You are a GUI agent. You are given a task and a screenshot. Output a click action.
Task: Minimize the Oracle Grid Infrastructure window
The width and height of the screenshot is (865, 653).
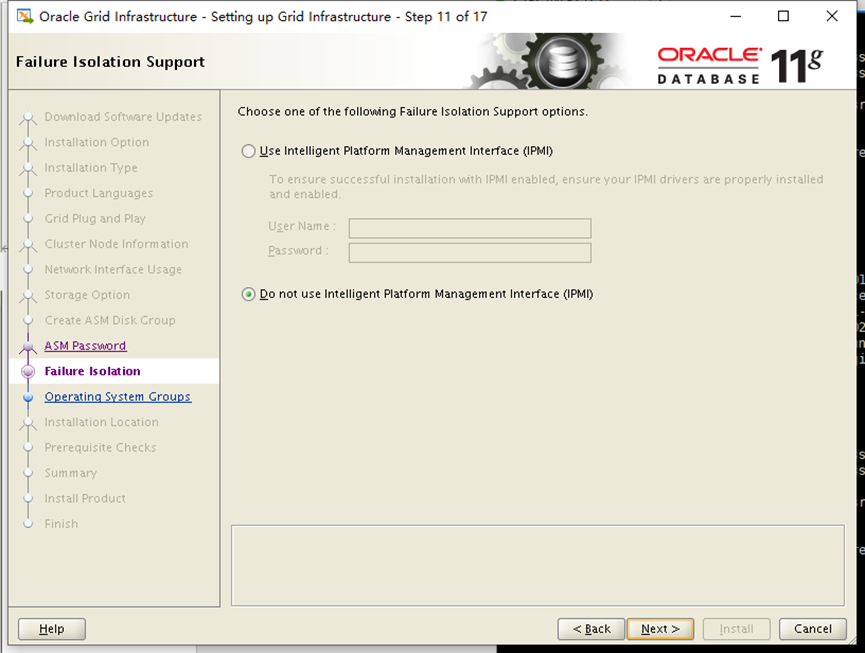735,17
